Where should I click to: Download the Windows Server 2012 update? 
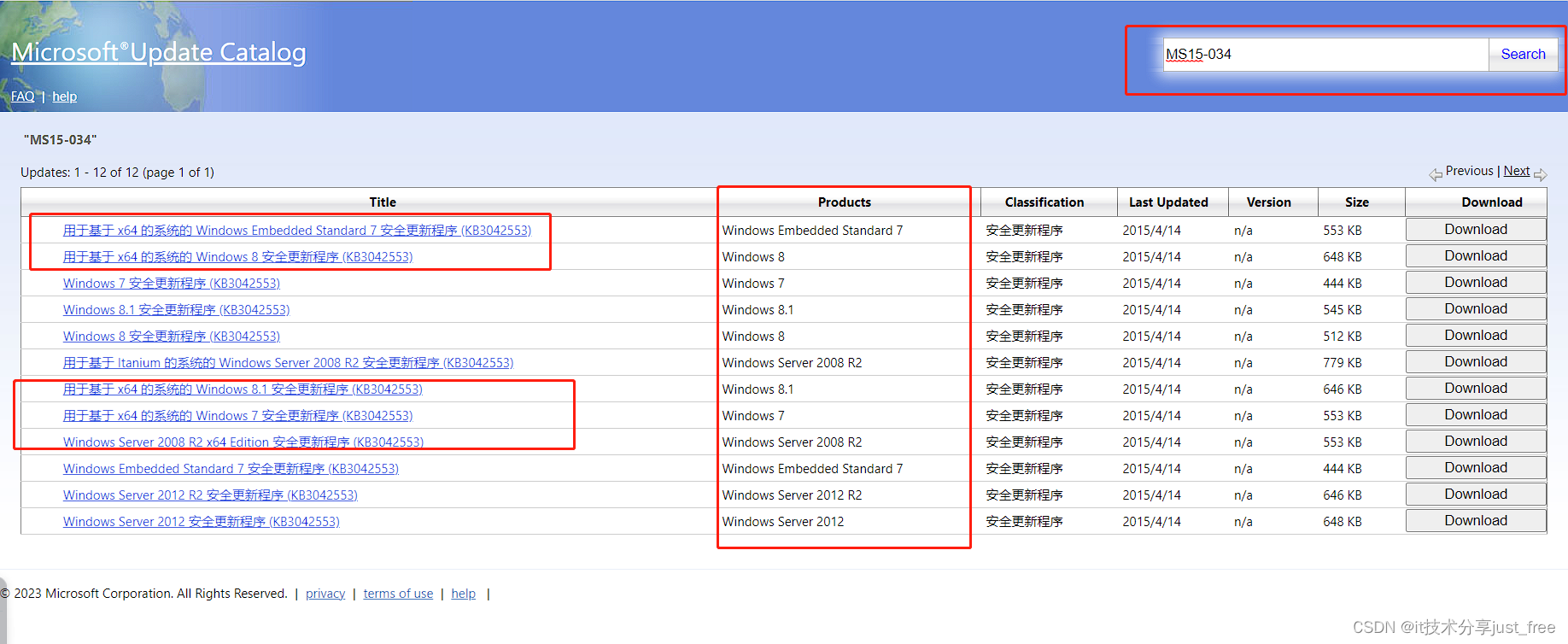click(1476, 521)
